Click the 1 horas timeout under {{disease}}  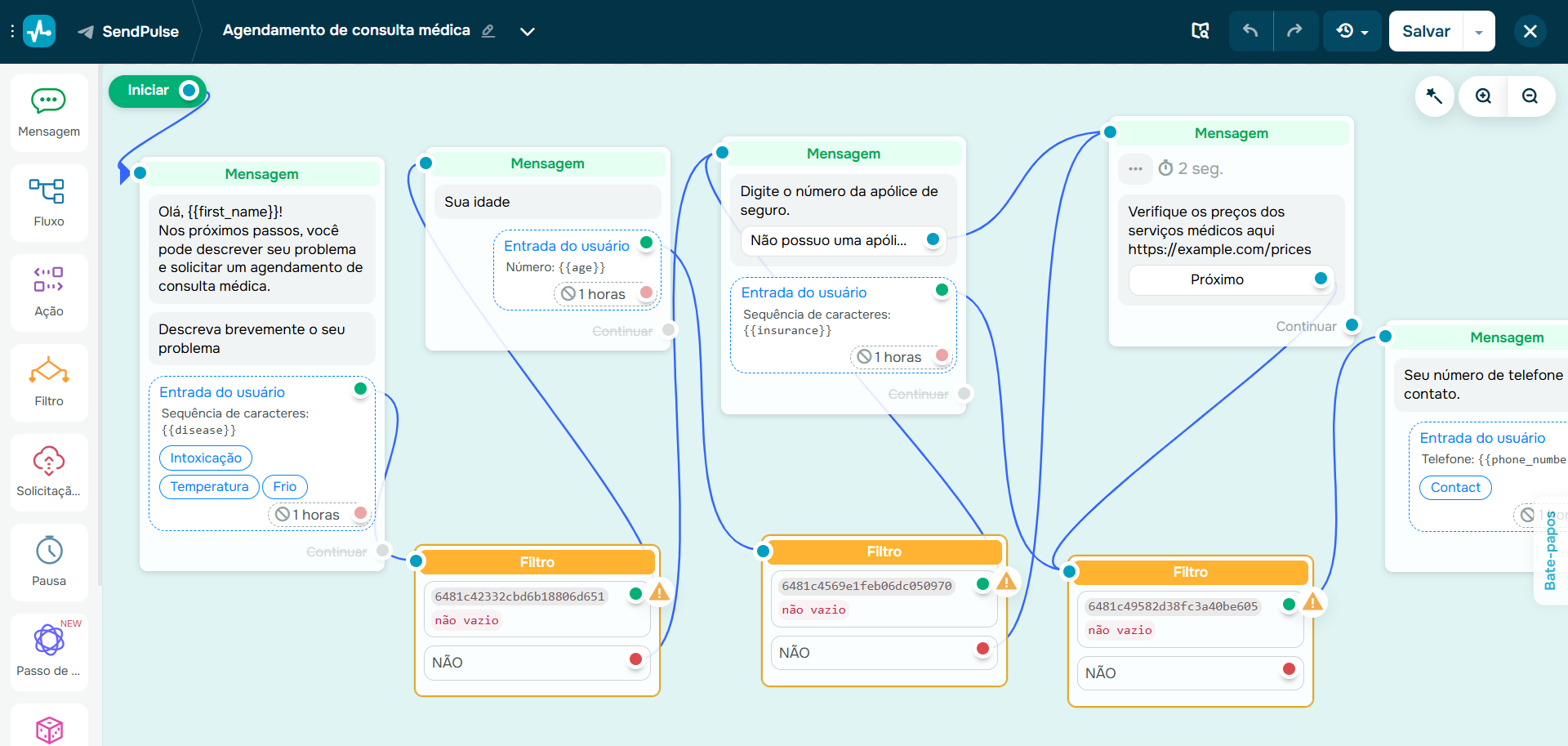point(318,515)
